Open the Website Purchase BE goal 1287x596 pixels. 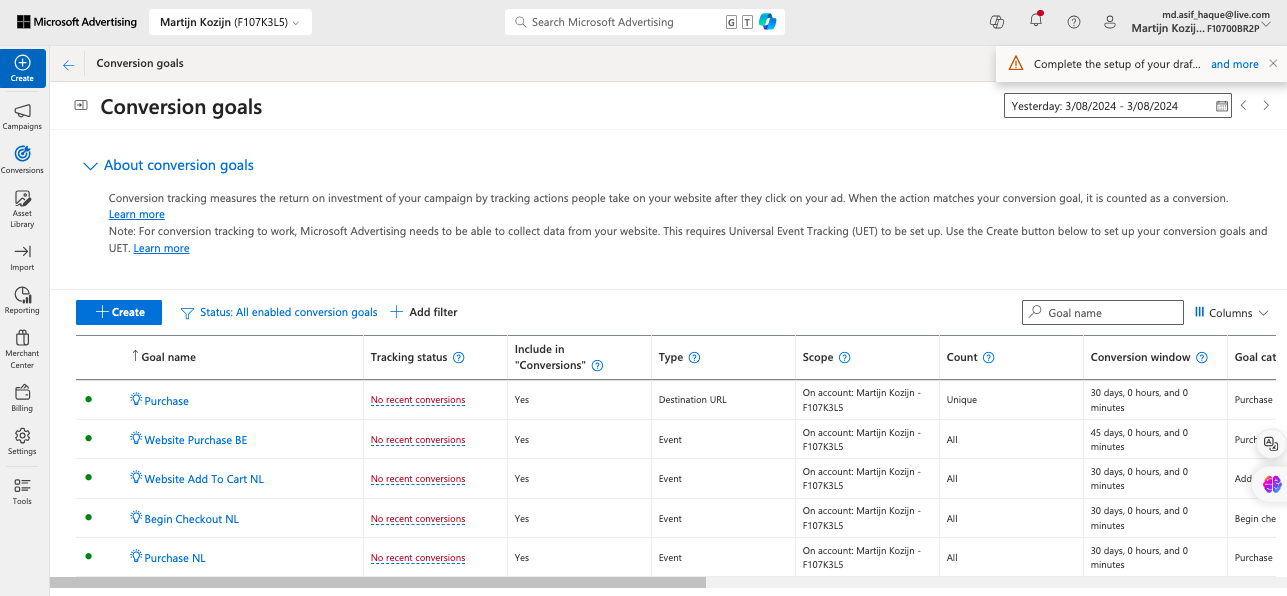195,440
